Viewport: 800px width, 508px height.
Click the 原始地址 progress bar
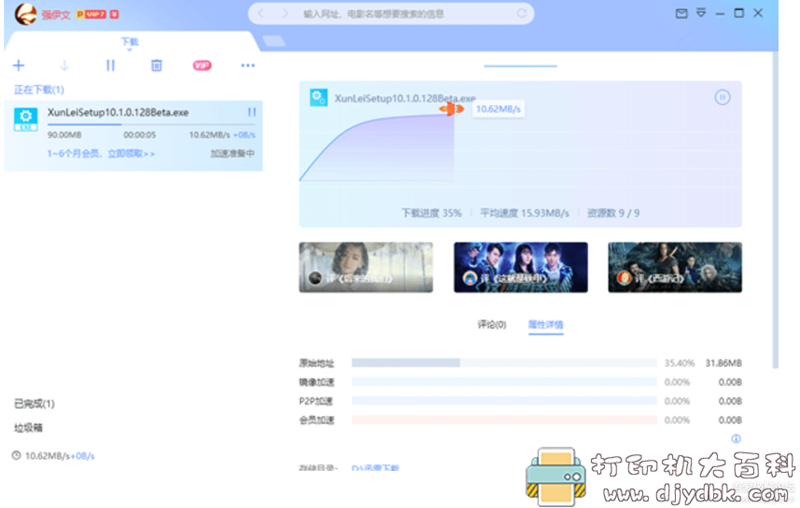click(504, 363)
